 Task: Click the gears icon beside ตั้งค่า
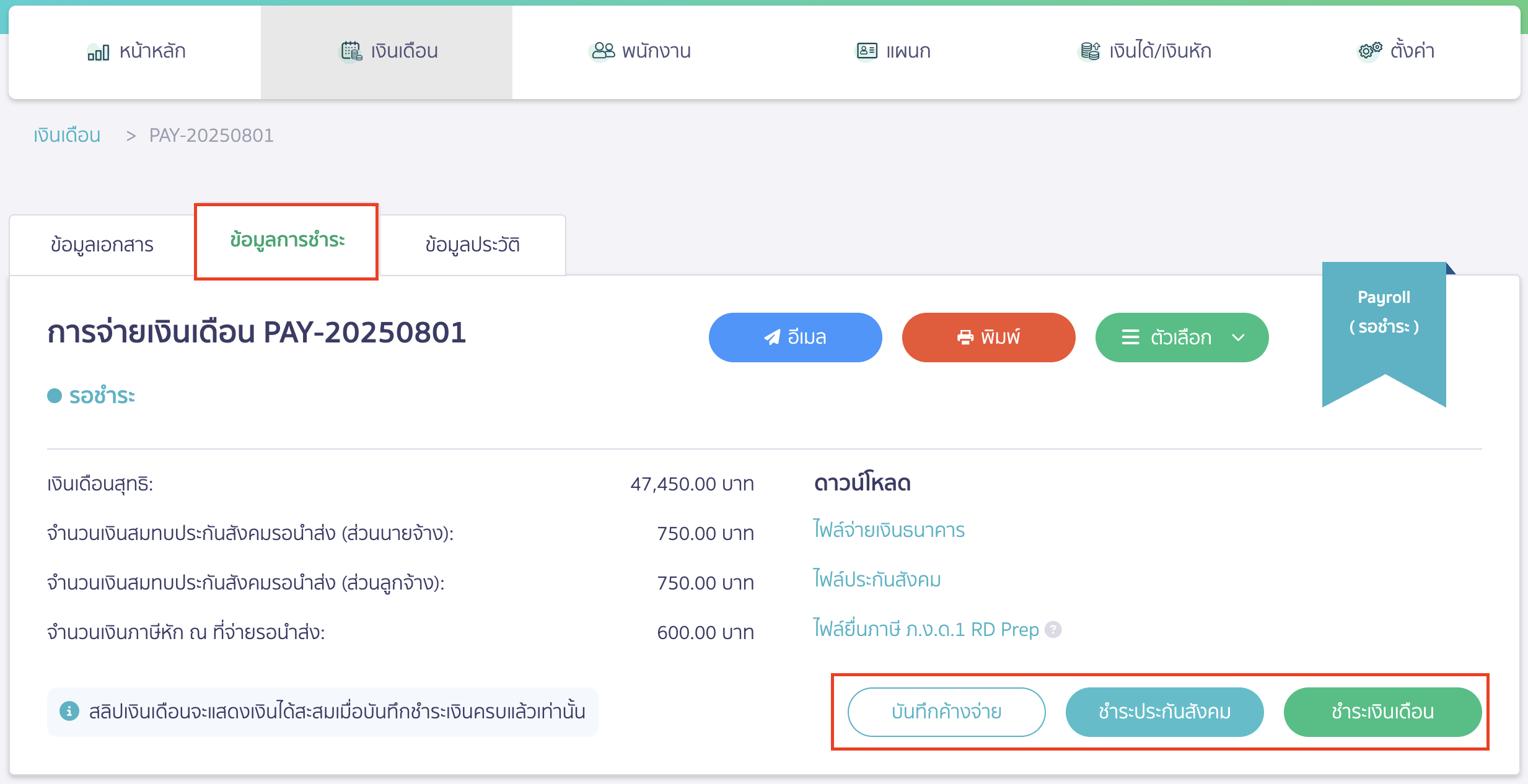coord(1370,50)
